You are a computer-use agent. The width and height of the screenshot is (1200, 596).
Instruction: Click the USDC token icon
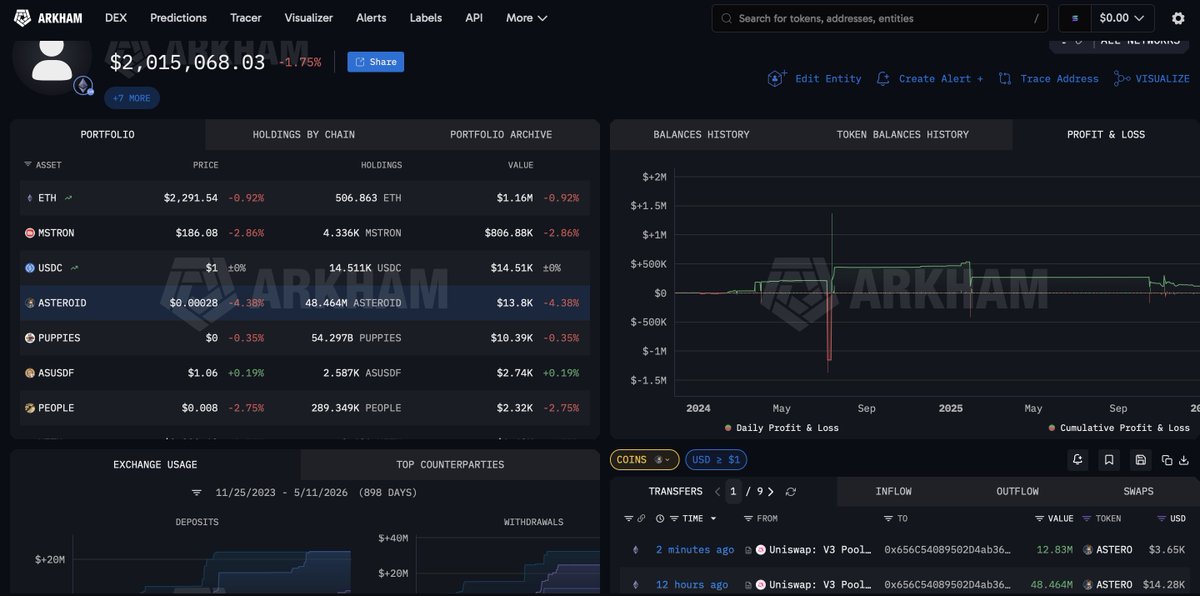click(x=30, y=268)
